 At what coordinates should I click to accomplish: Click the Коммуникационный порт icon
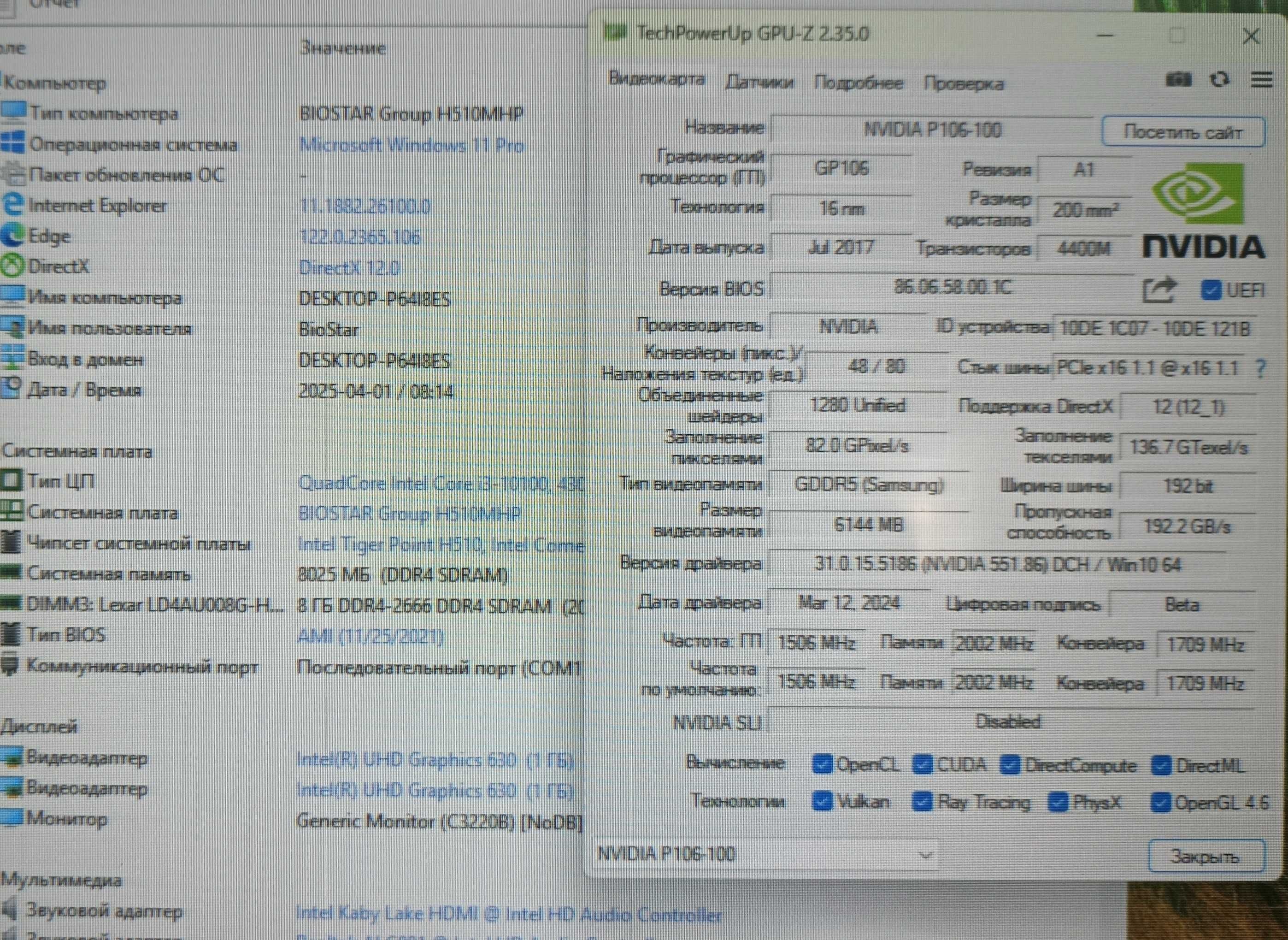(x=10, y=665)
